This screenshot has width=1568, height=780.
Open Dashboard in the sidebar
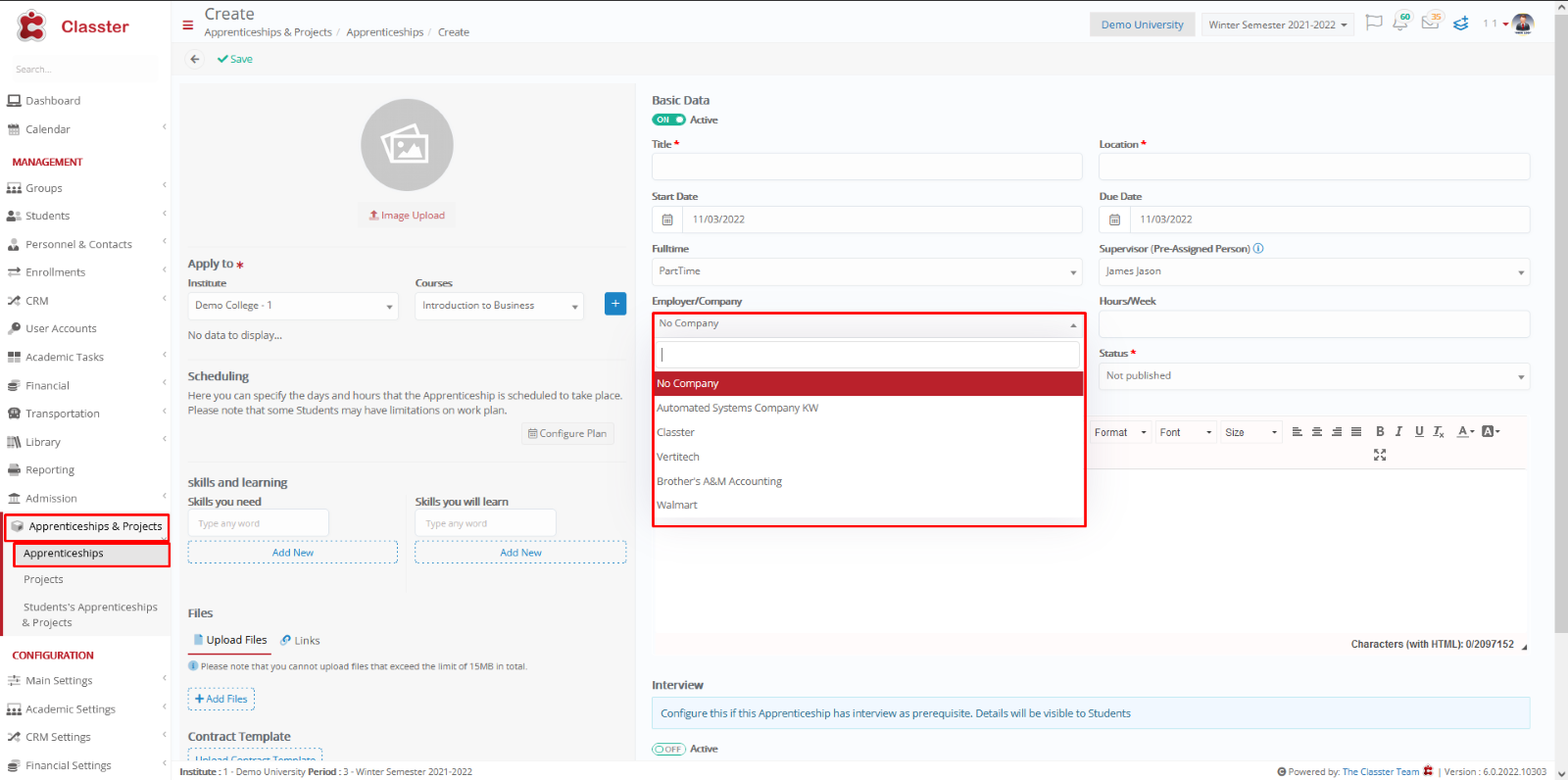click(x=53, y=101)
